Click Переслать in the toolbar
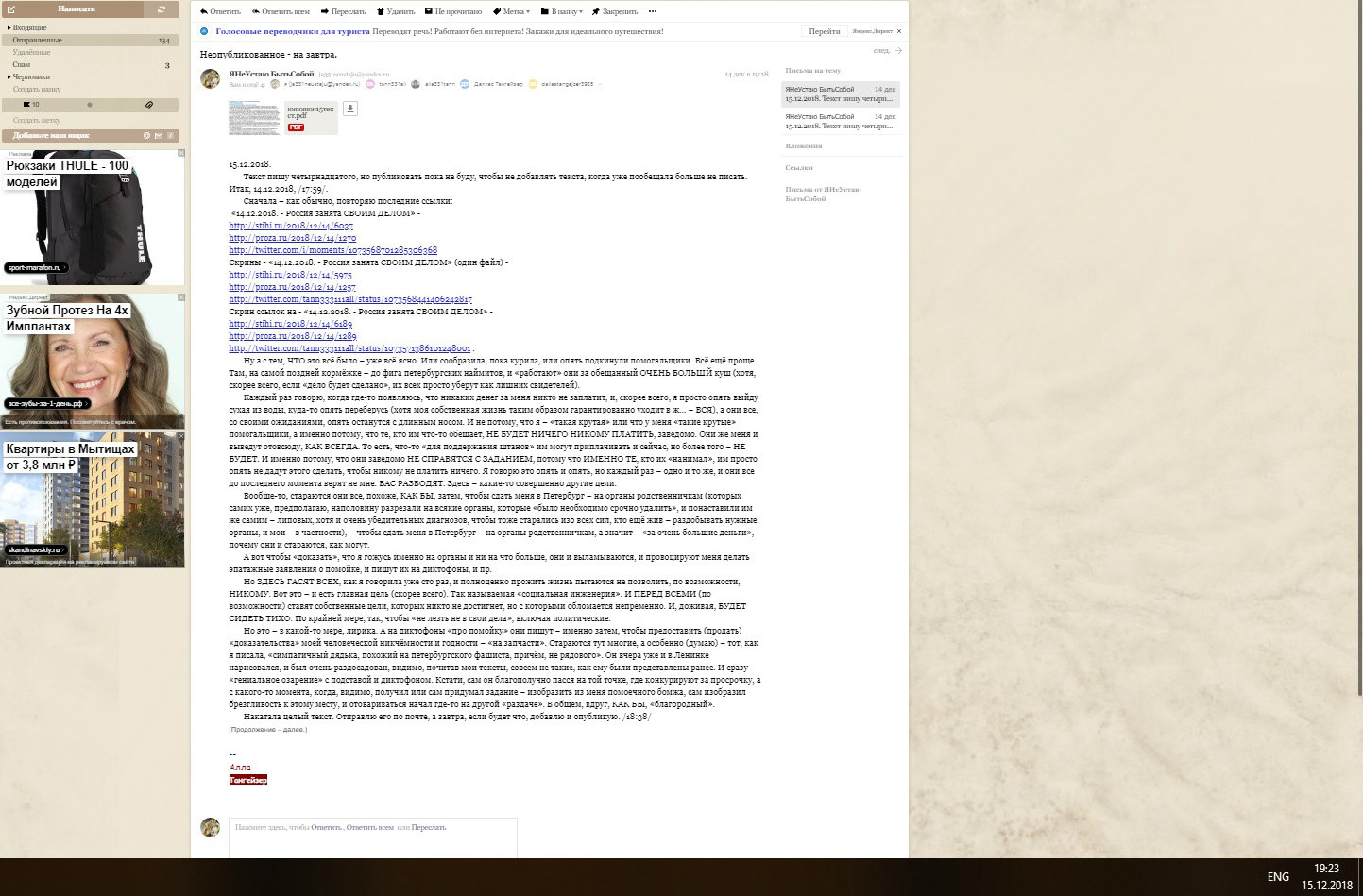This screenshot has width=1363, height=896. pos(344,11)
